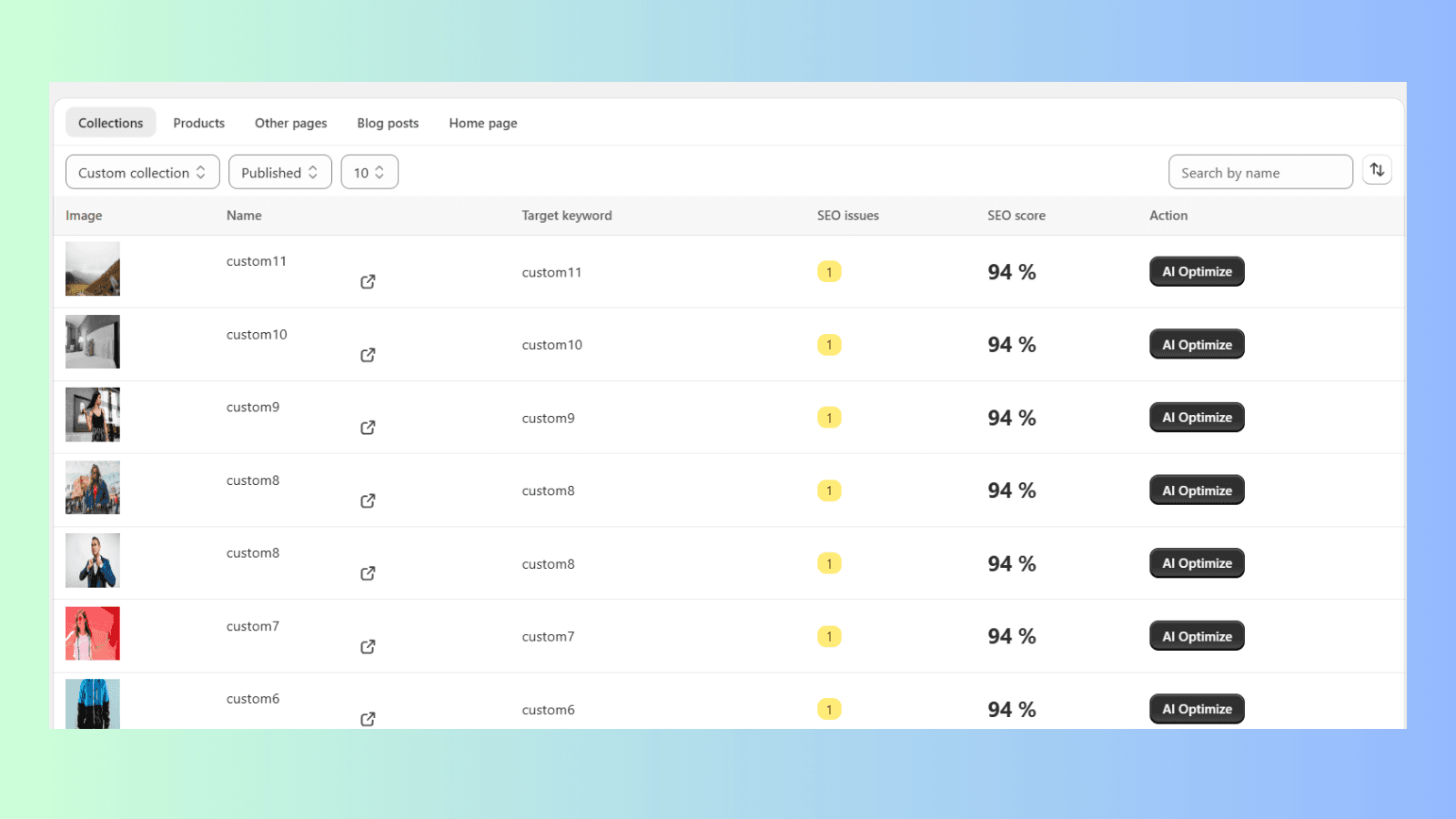The height and width of the screenshot is (819, 1456).
Task: Click the SEO score column header
Action: point(1016,216)
